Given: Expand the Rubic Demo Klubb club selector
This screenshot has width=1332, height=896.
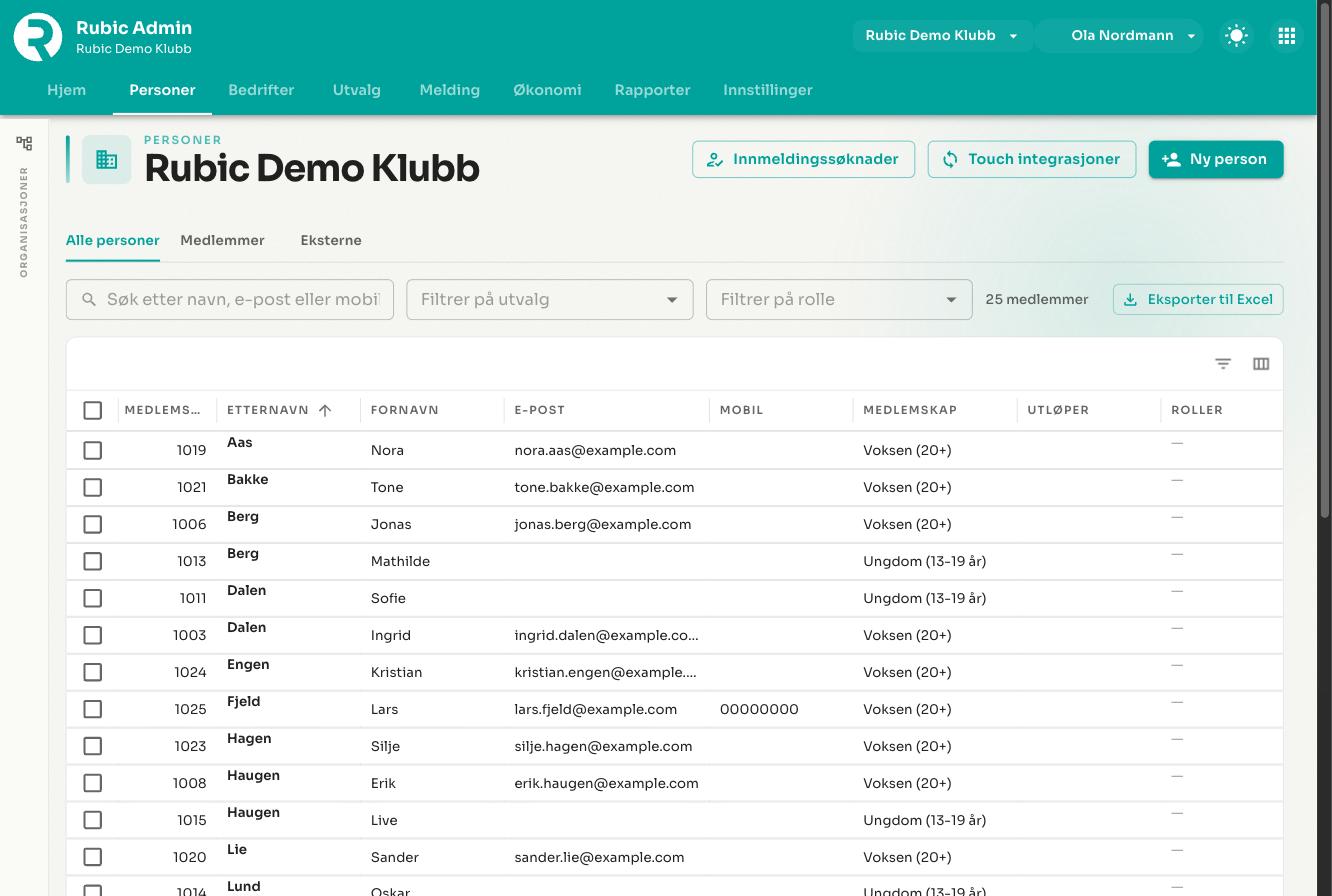Looking at the screenshot, I should pyautogui.click(x=942, y=36).
